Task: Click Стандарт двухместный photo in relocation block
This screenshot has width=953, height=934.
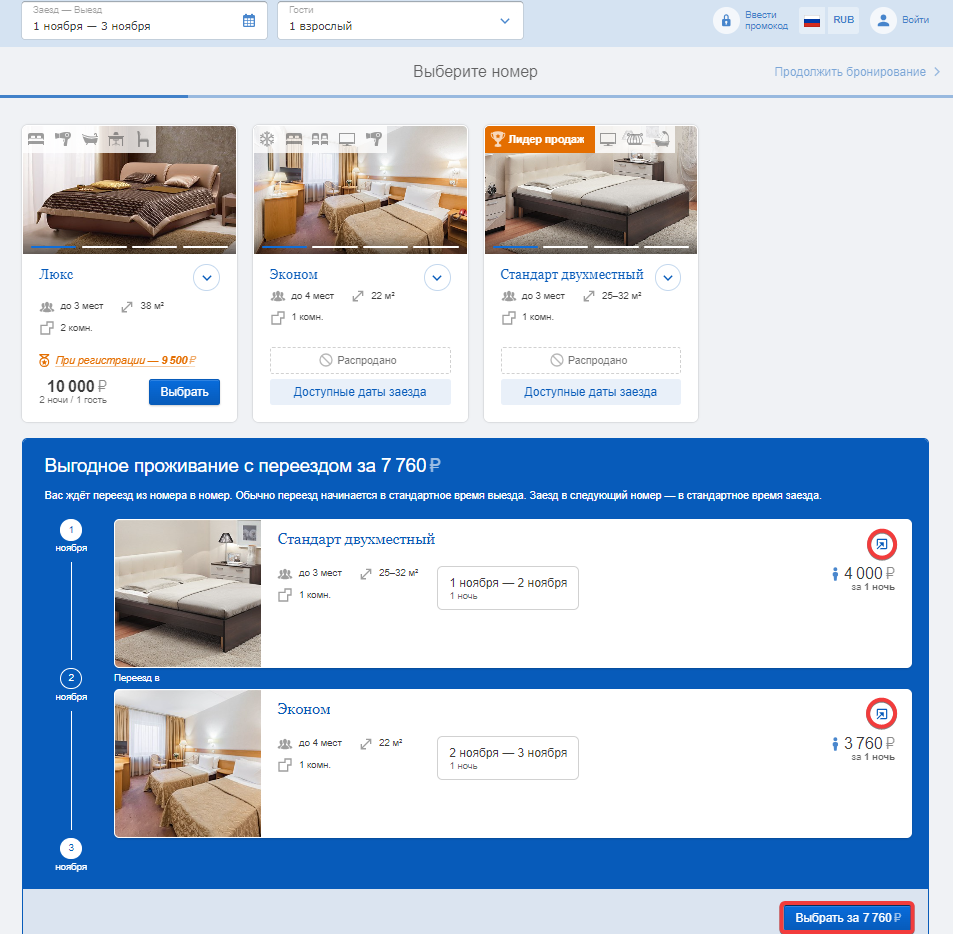Action: tap(188, 593)
